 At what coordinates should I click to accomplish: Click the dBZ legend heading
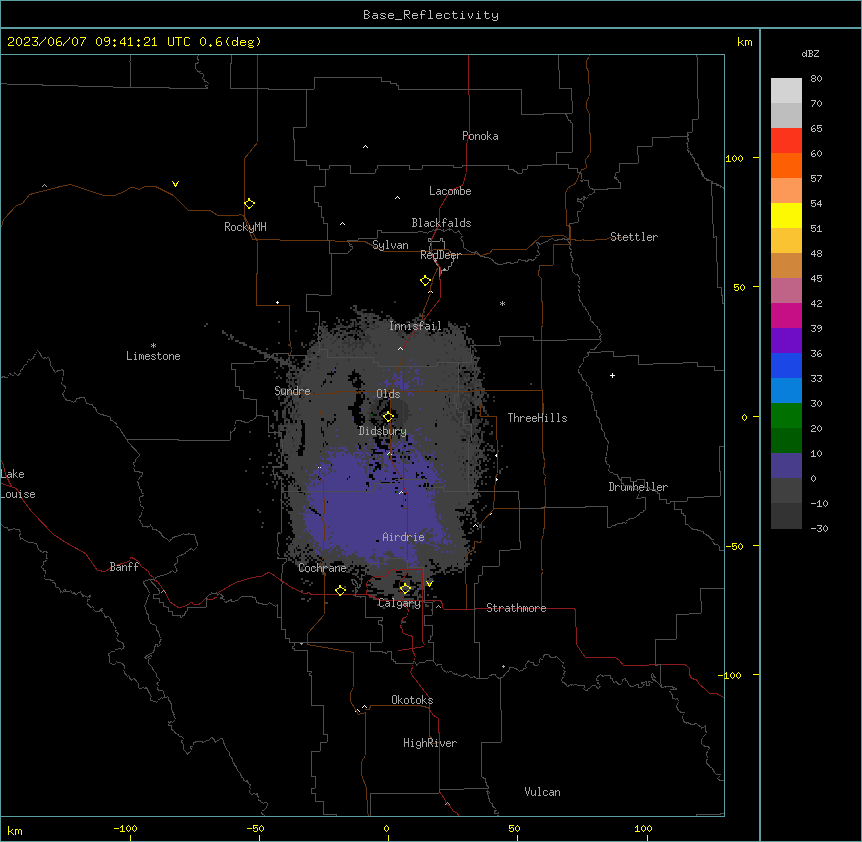click(x=810, y=53)
